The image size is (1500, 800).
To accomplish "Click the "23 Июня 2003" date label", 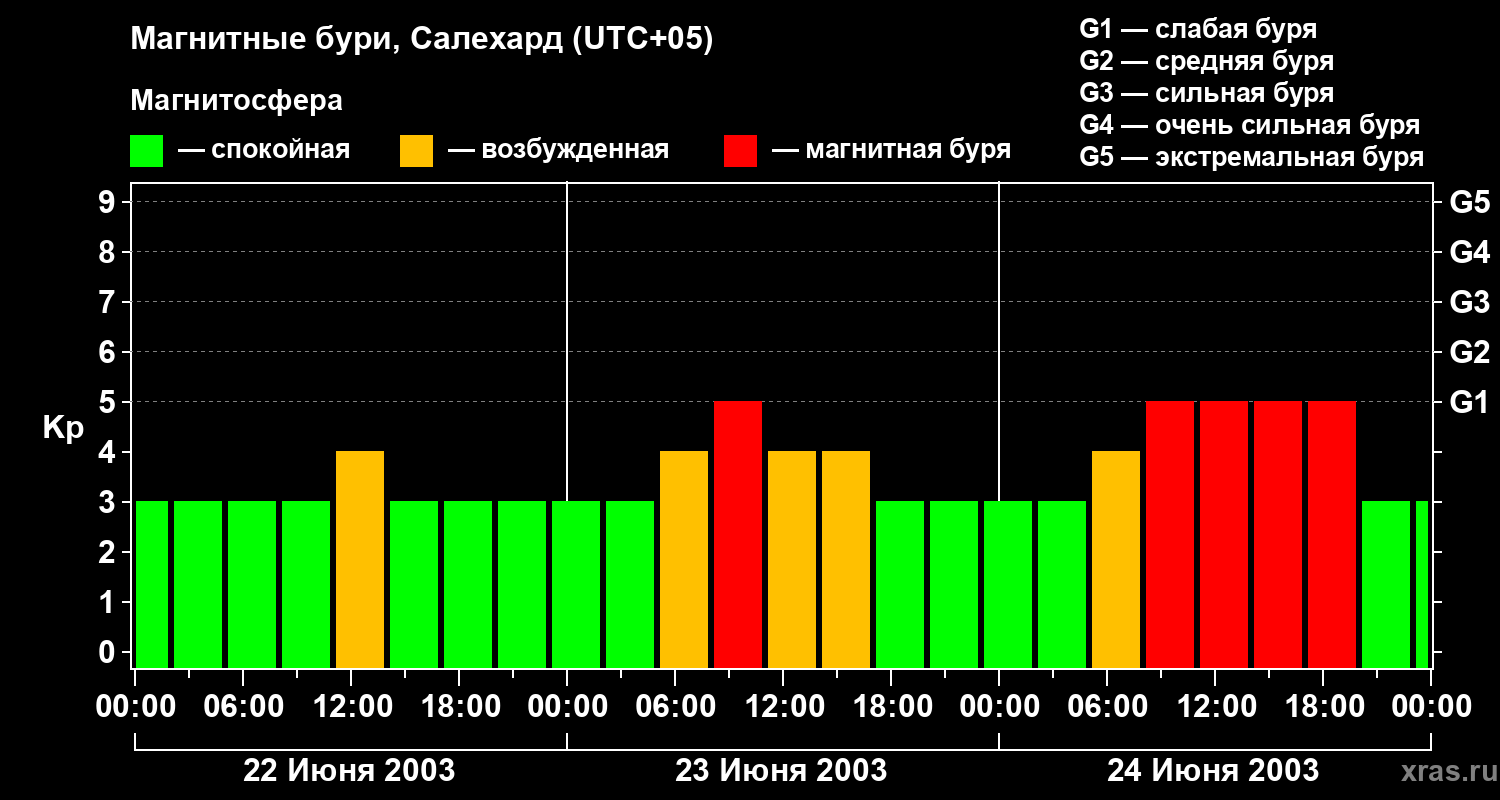I will [x=781, y=771].
